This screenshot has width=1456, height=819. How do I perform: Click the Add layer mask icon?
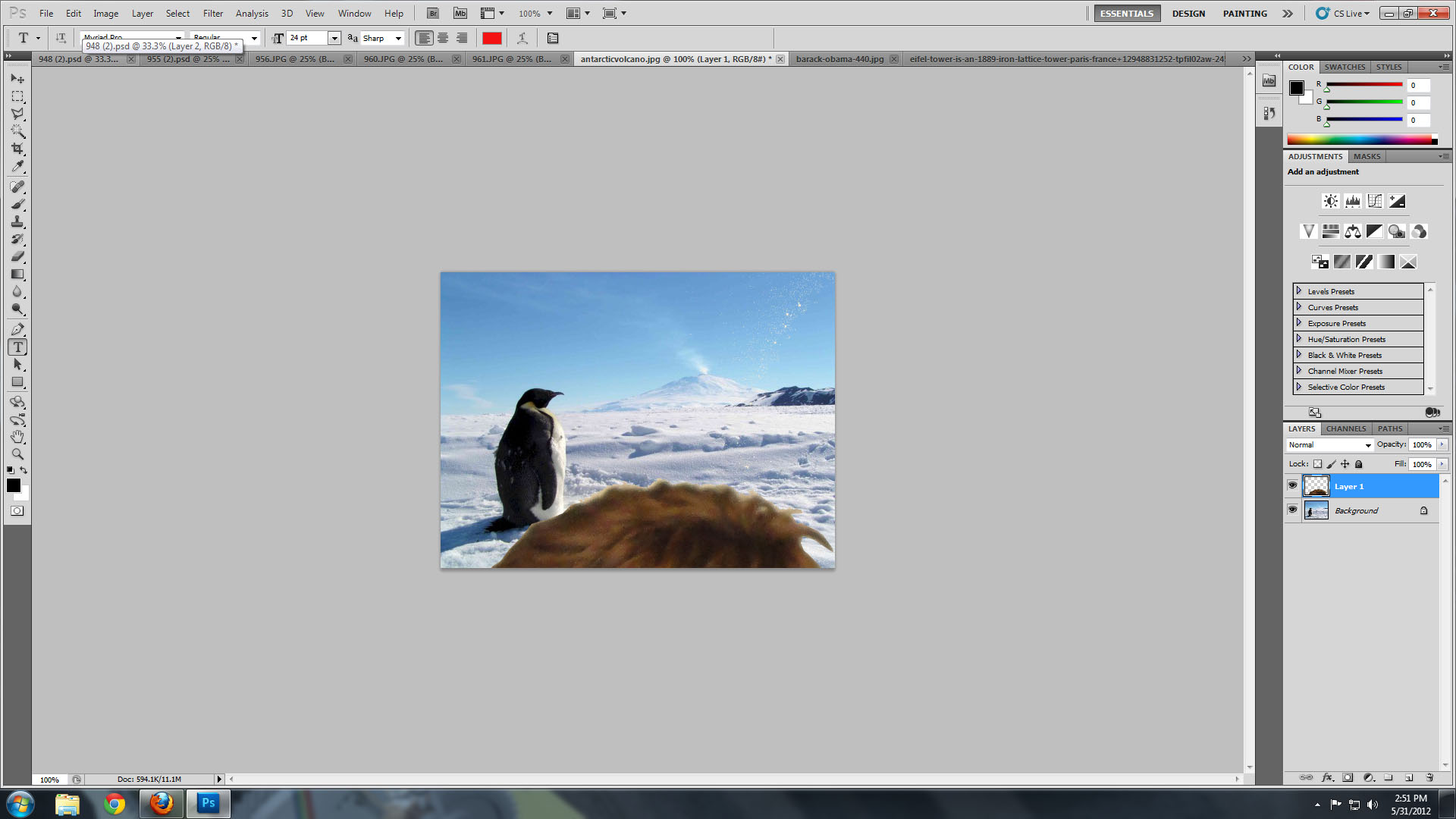[x=1348, y=777]
